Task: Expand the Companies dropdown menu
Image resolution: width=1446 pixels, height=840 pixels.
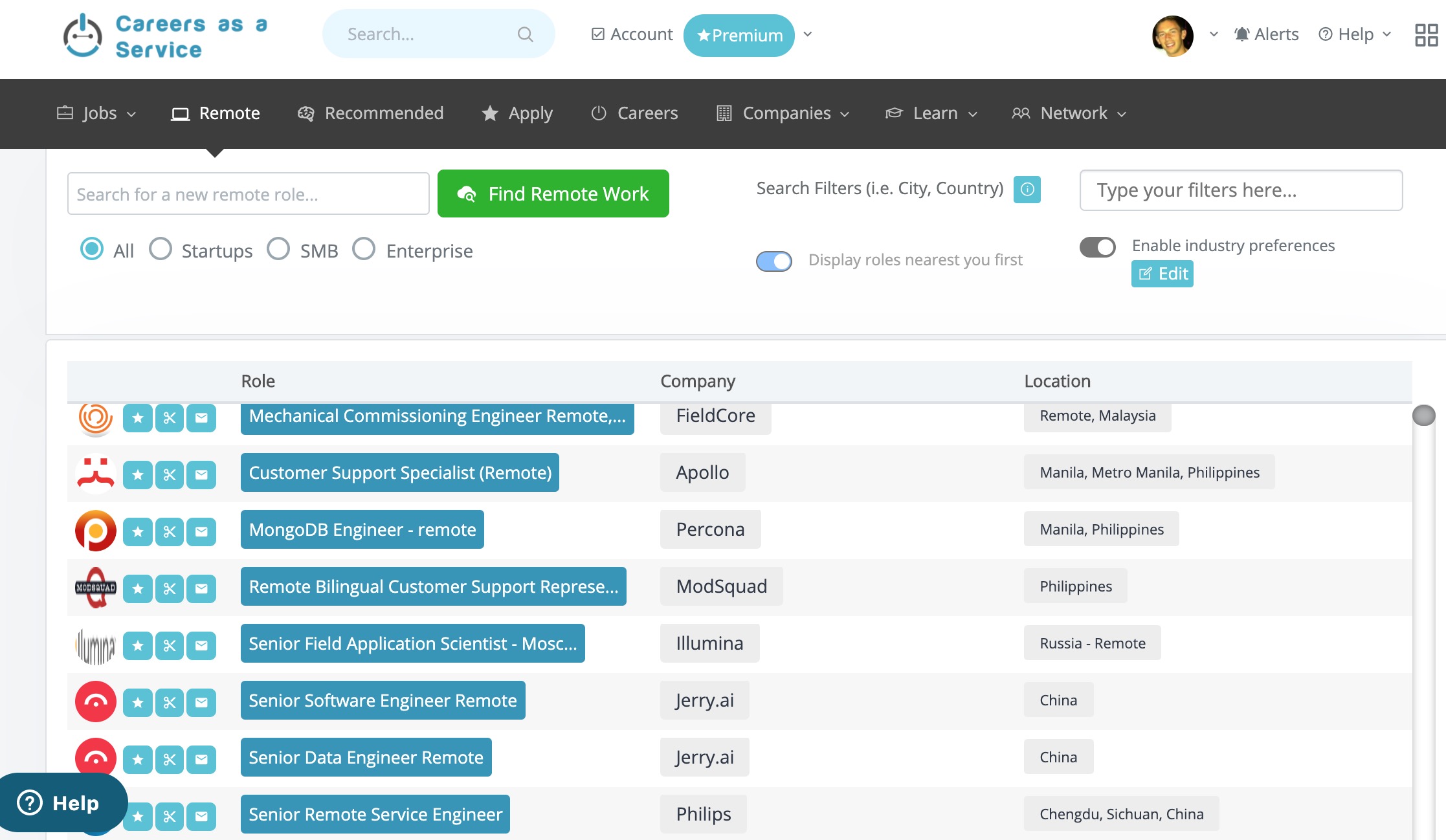Action: tap(783, 113)
